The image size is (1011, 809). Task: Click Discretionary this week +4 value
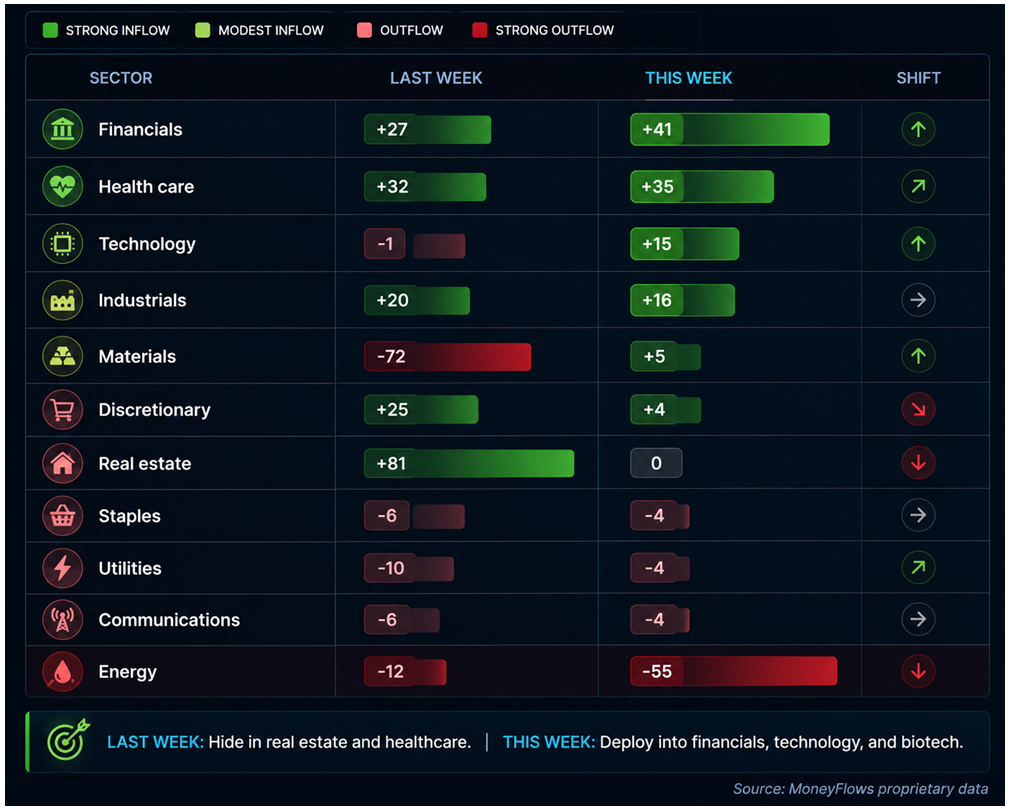pos(654,409)
